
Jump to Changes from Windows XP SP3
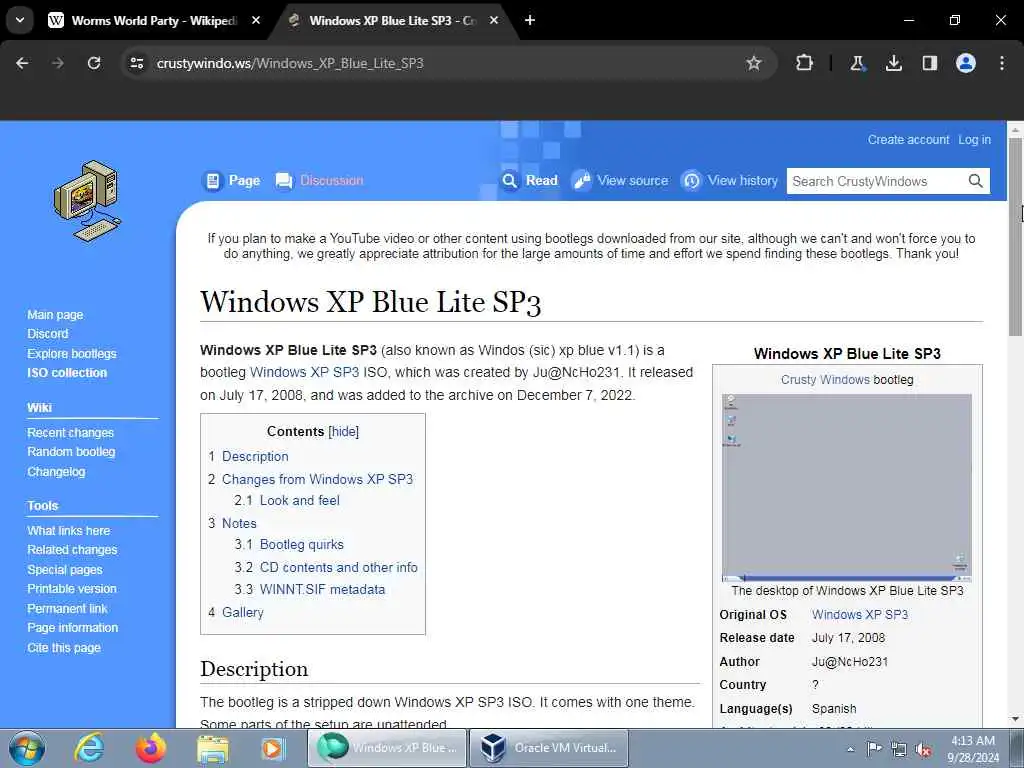coord(310,479)
